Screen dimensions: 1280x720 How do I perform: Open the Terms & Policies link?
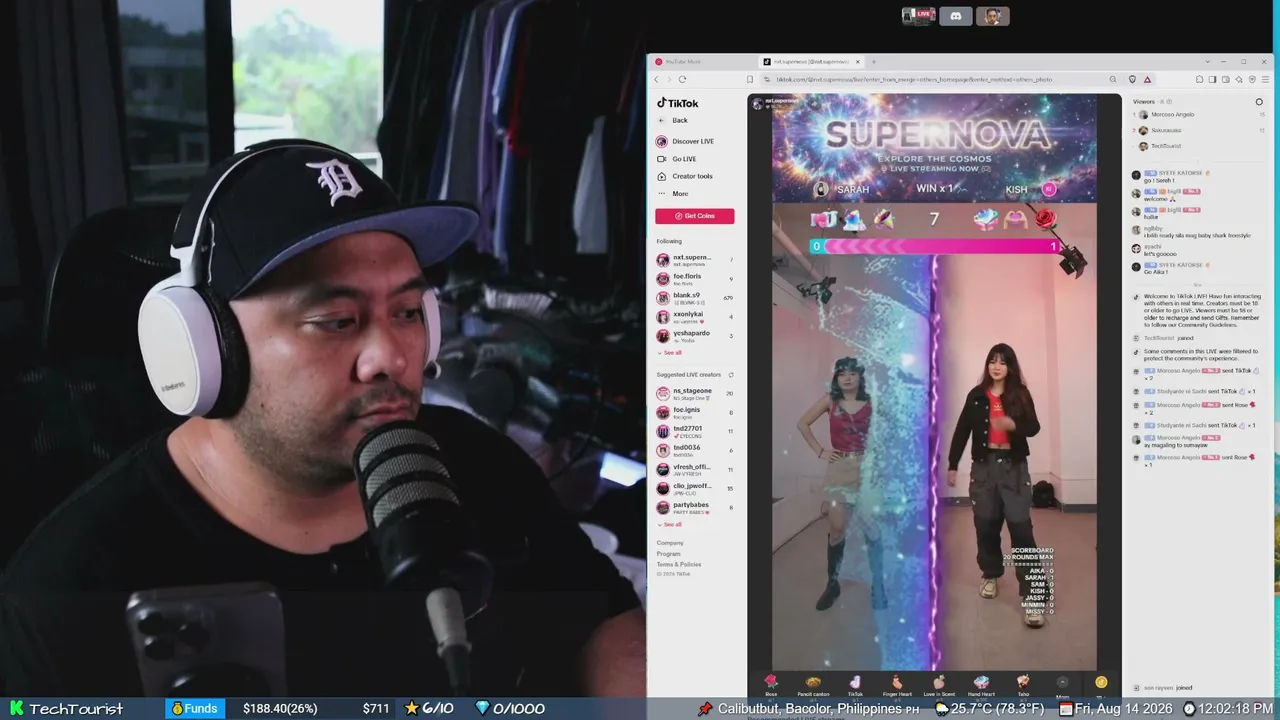[679, 565]
